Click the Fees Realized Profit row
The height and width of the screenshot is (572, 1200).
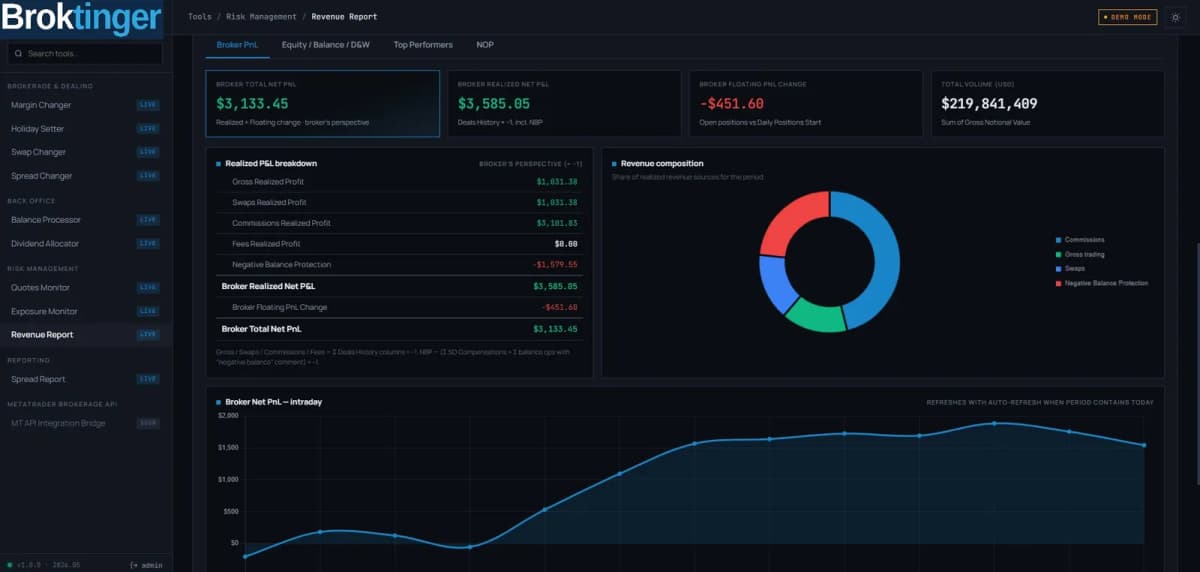[398, 244]
